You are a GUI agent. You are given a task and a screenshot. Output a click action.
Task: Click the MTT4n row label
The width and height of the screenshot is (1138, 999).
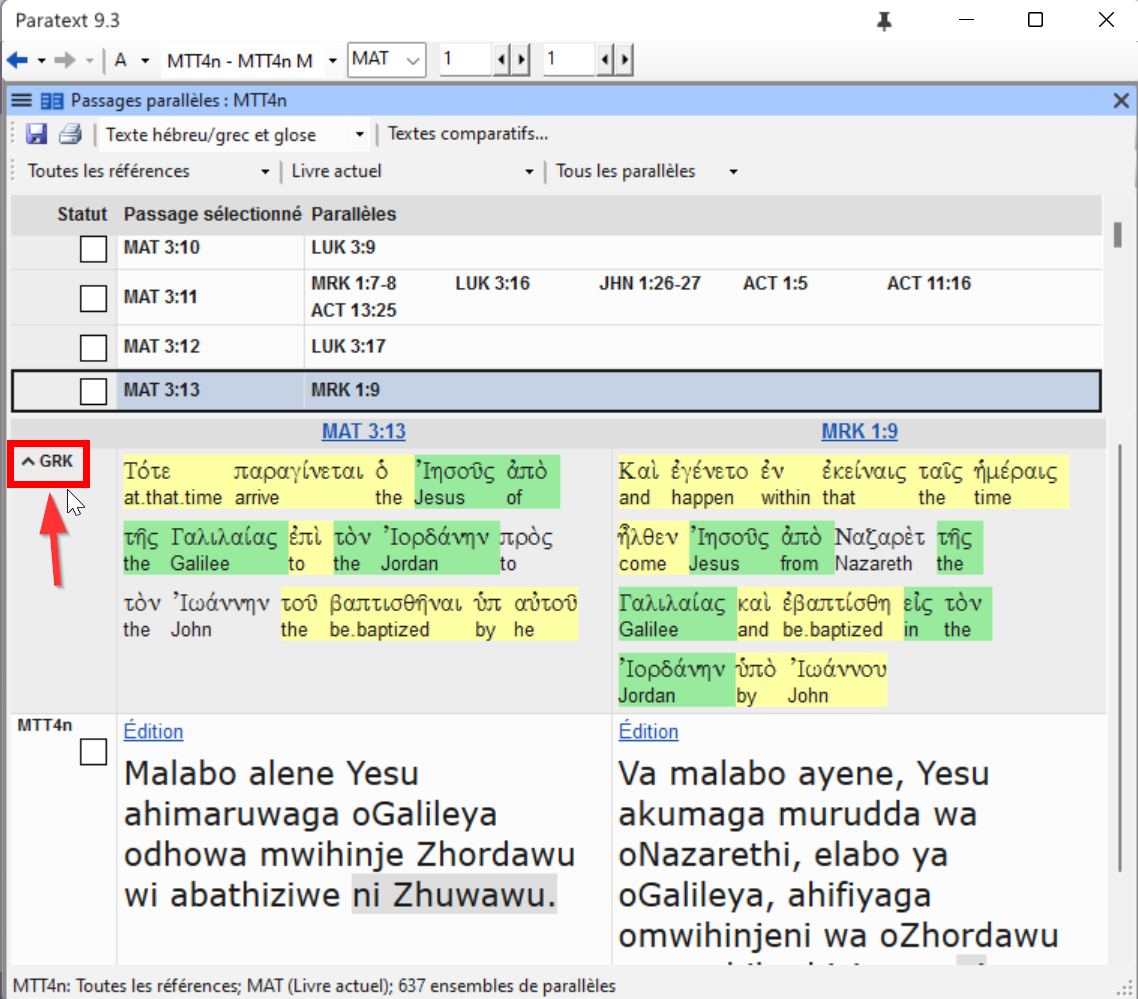[44, 725]
